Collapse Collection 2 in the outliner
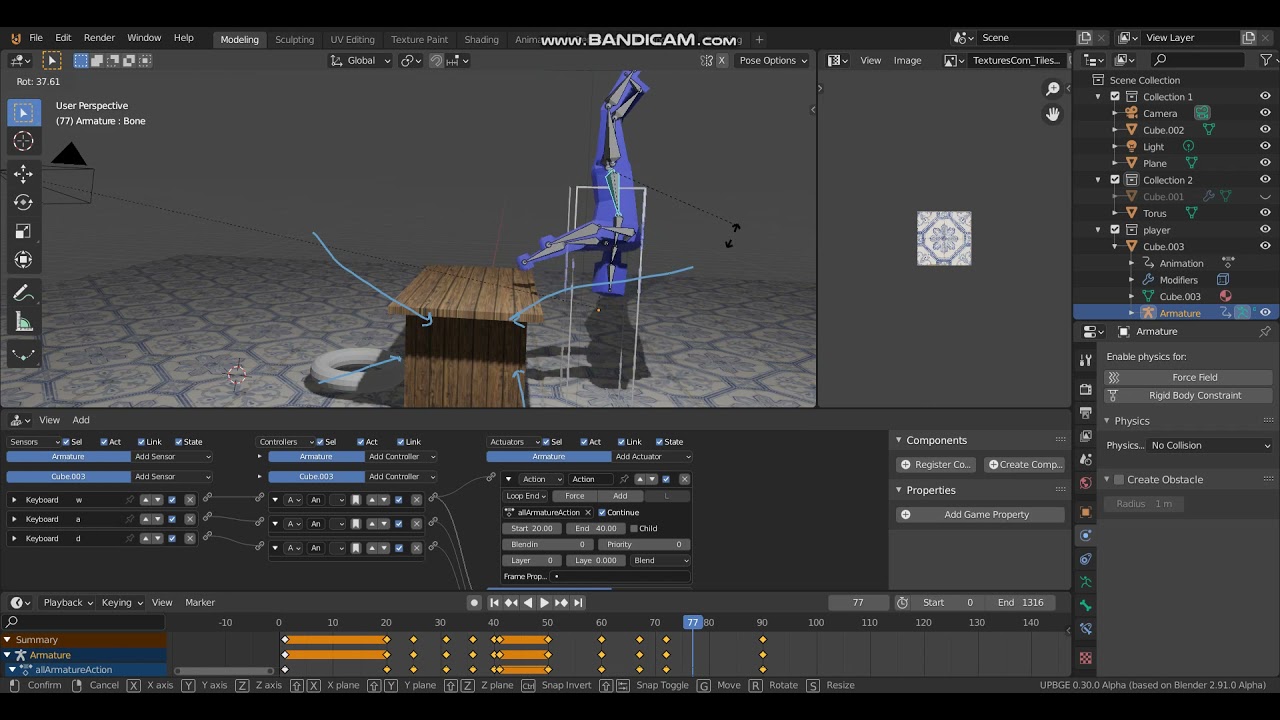The image size is (1280, 720). 1099,180
